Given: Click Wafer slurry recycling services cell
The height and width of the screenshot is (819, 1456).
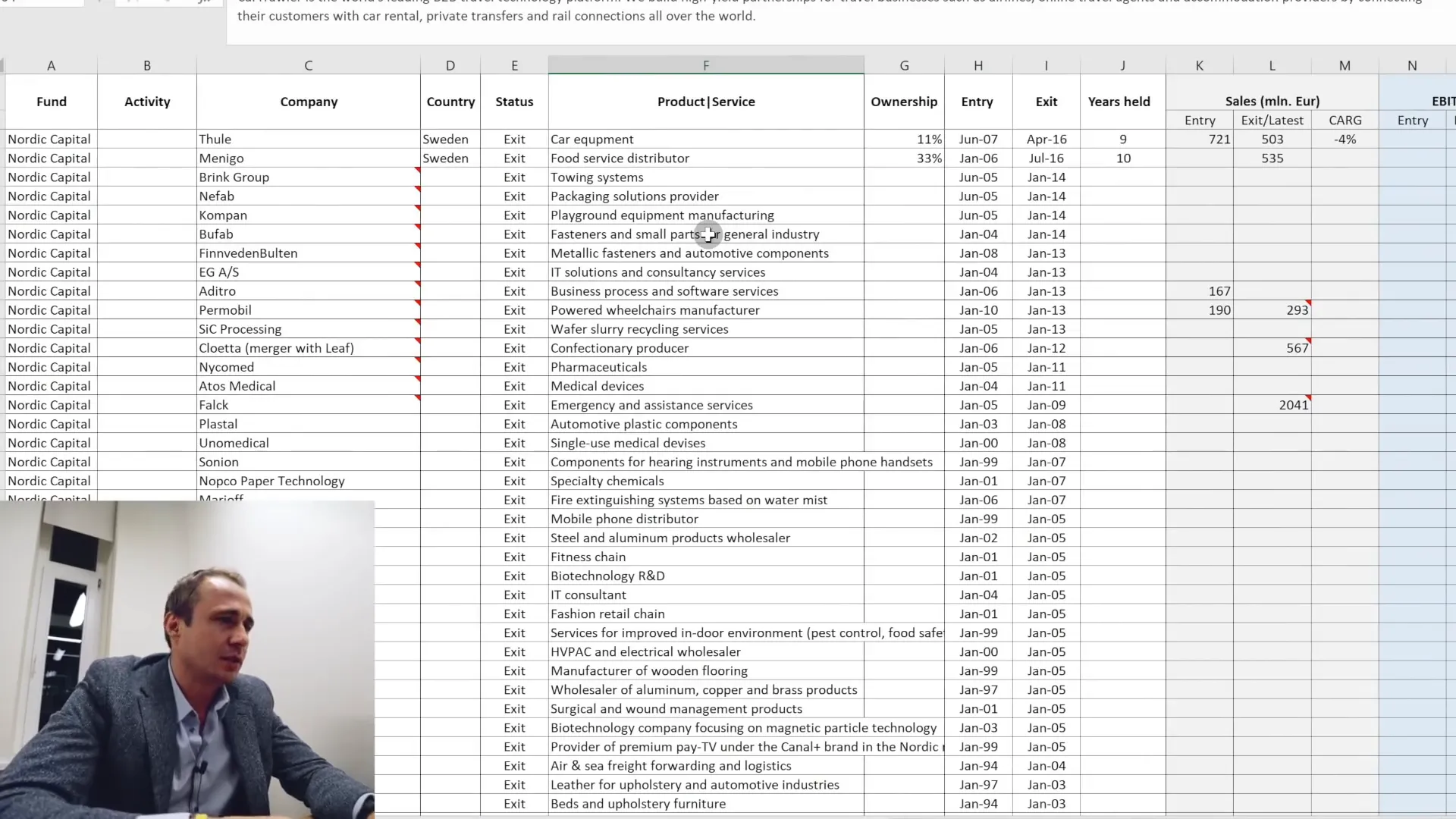Looking at the screenshot, I should [x=706, y=329].
